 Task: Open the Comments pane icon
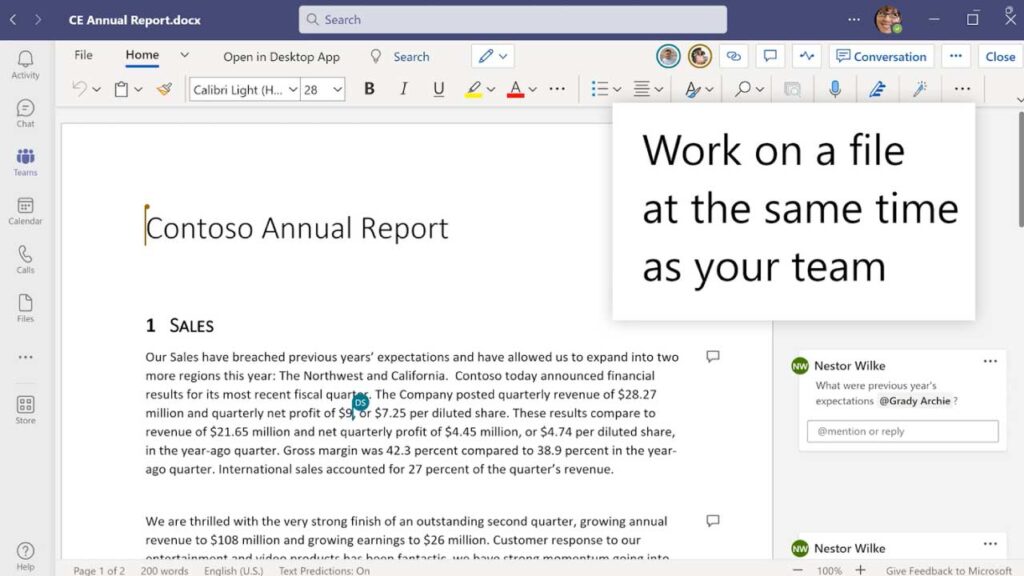point(770,56)
